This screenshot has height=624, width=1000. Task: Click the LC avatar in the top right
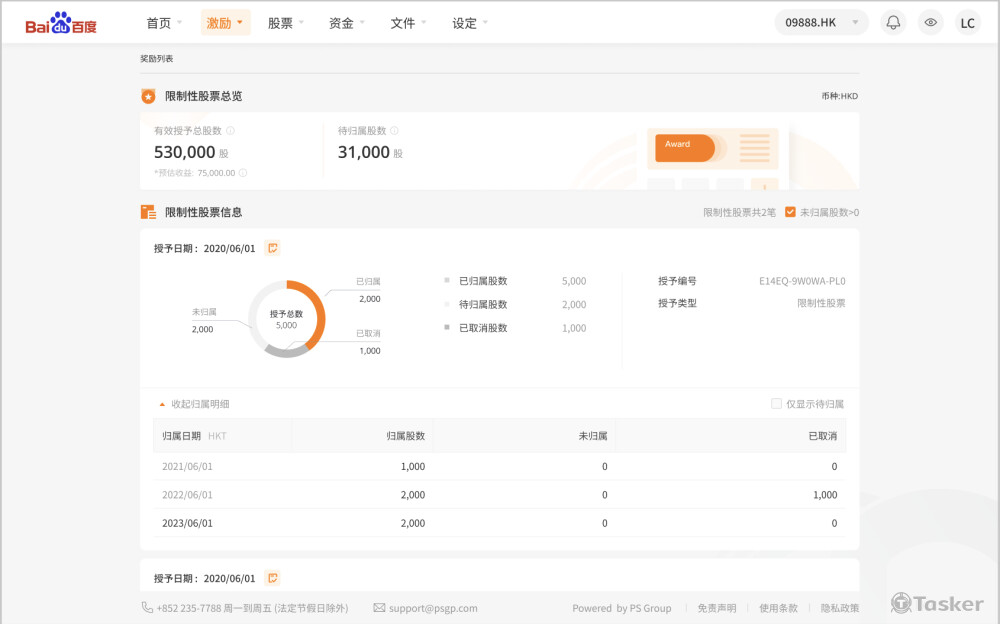click(x=967, y=21)
